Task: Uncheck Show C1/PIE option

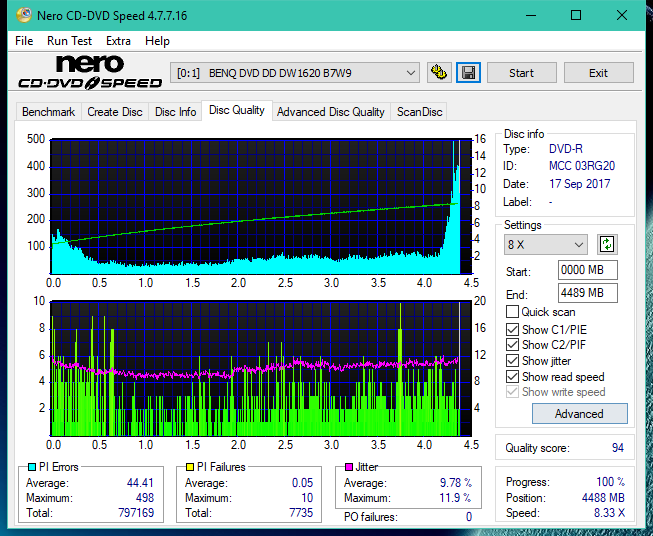Action: click(512, 329)
